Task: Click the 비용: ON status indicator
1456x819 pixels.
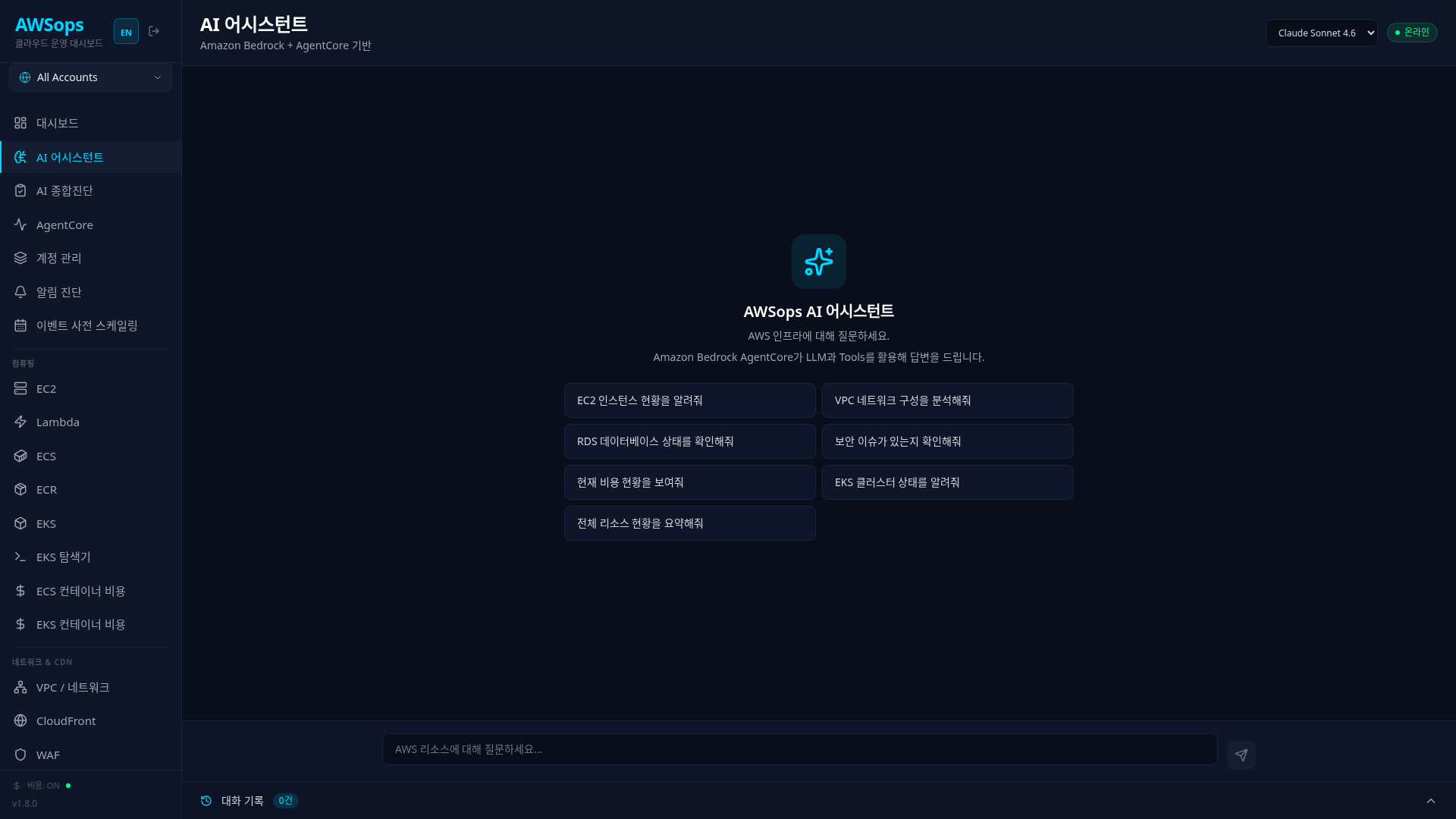Action: 42,786
